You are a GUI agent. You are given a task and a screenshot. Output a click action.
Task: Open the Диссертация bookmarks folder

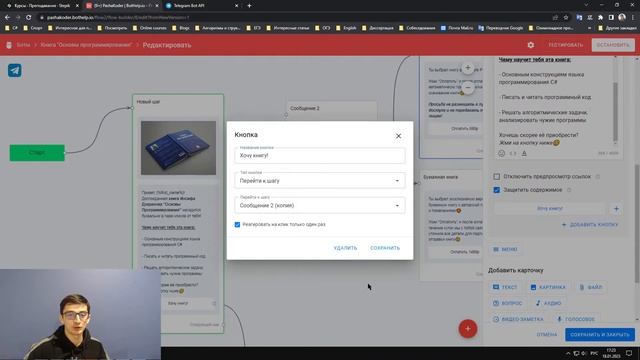point(378,28)
